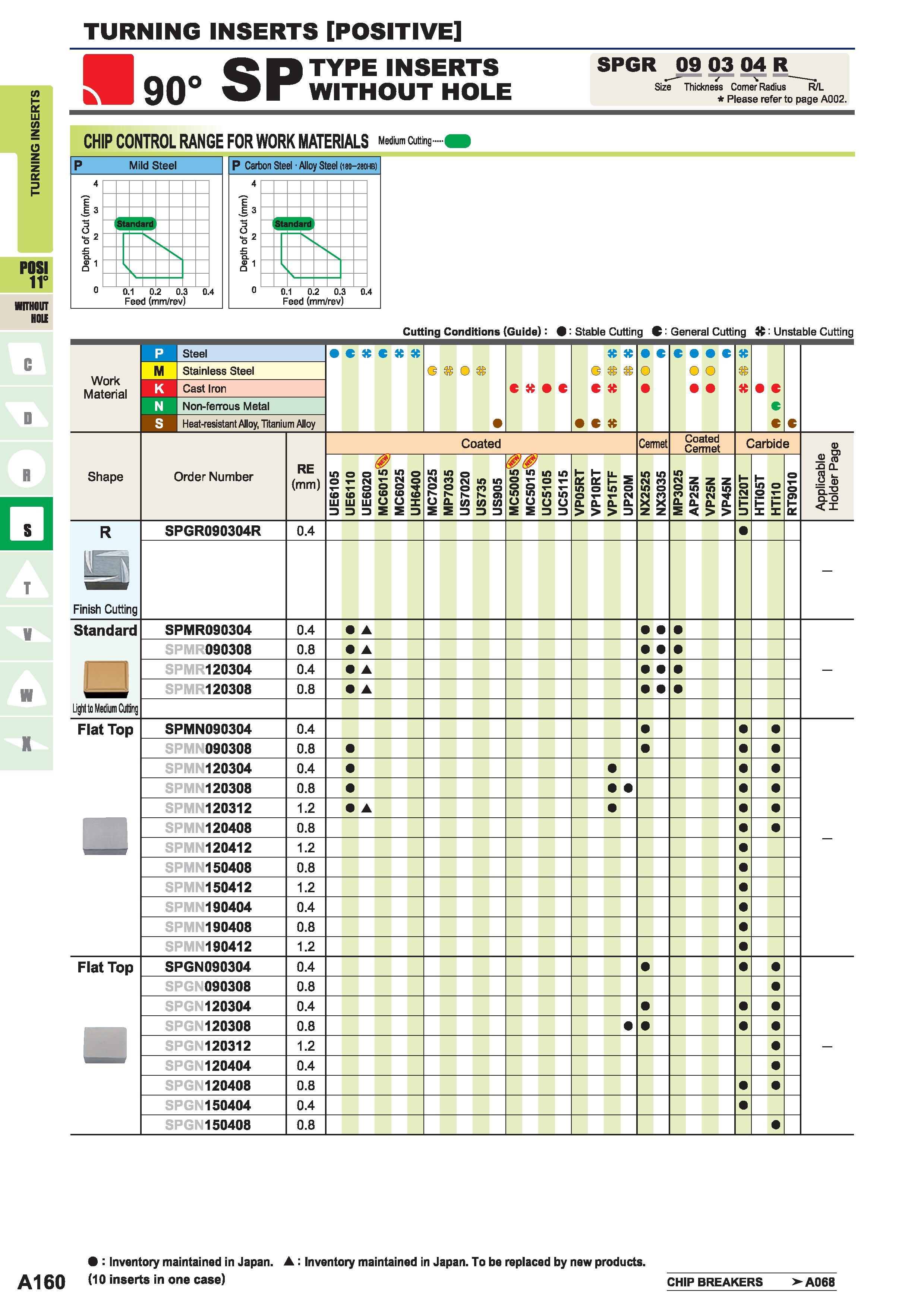Click the triangle marker in SPMN120312 row
This screenshot has width=924, height=1308.
(367, 808)
